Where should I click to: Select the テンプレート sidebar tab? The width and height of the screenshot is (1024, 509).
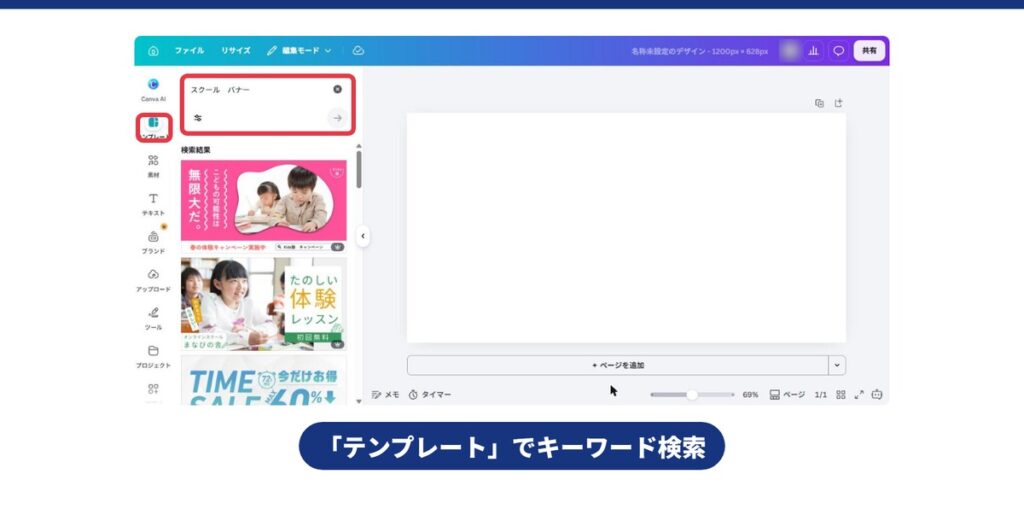pyautogui.click(x=153, y=127)
